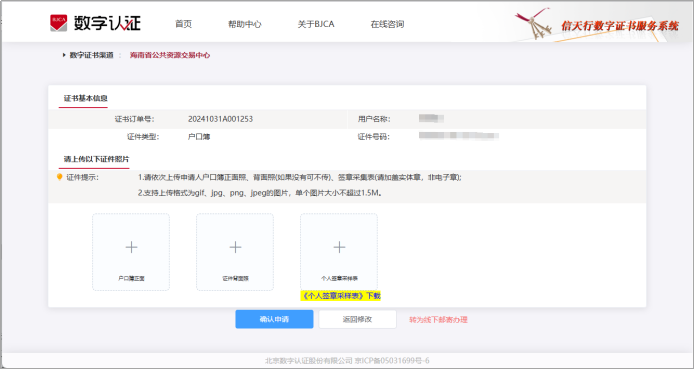
Task: Open the 帮助中心 menu item
Action: tap(245, 24)
